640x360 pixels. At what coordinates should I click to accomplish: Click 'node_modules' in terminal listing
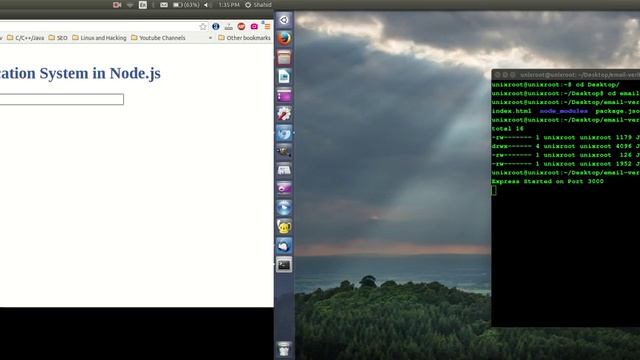564,111
